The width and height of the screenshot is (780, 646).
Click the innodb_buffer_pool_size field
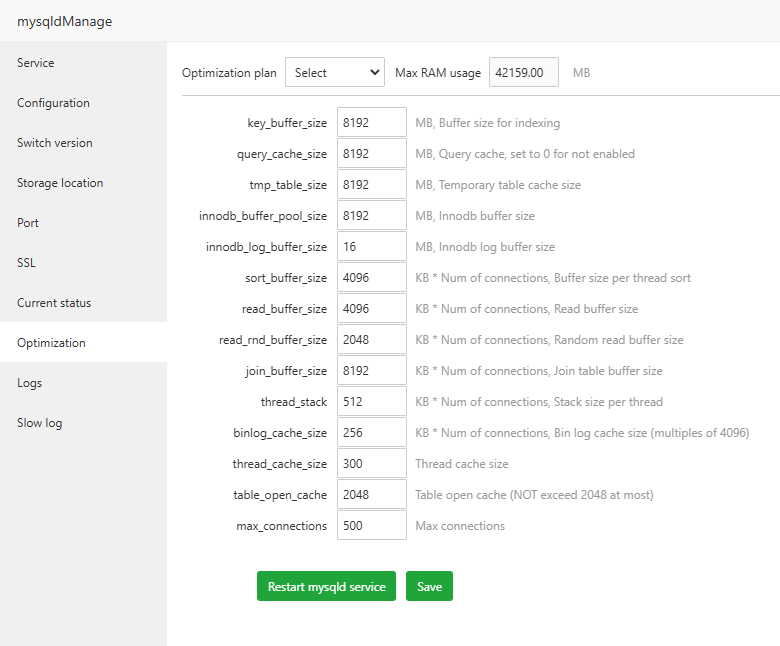click(371, 216)
